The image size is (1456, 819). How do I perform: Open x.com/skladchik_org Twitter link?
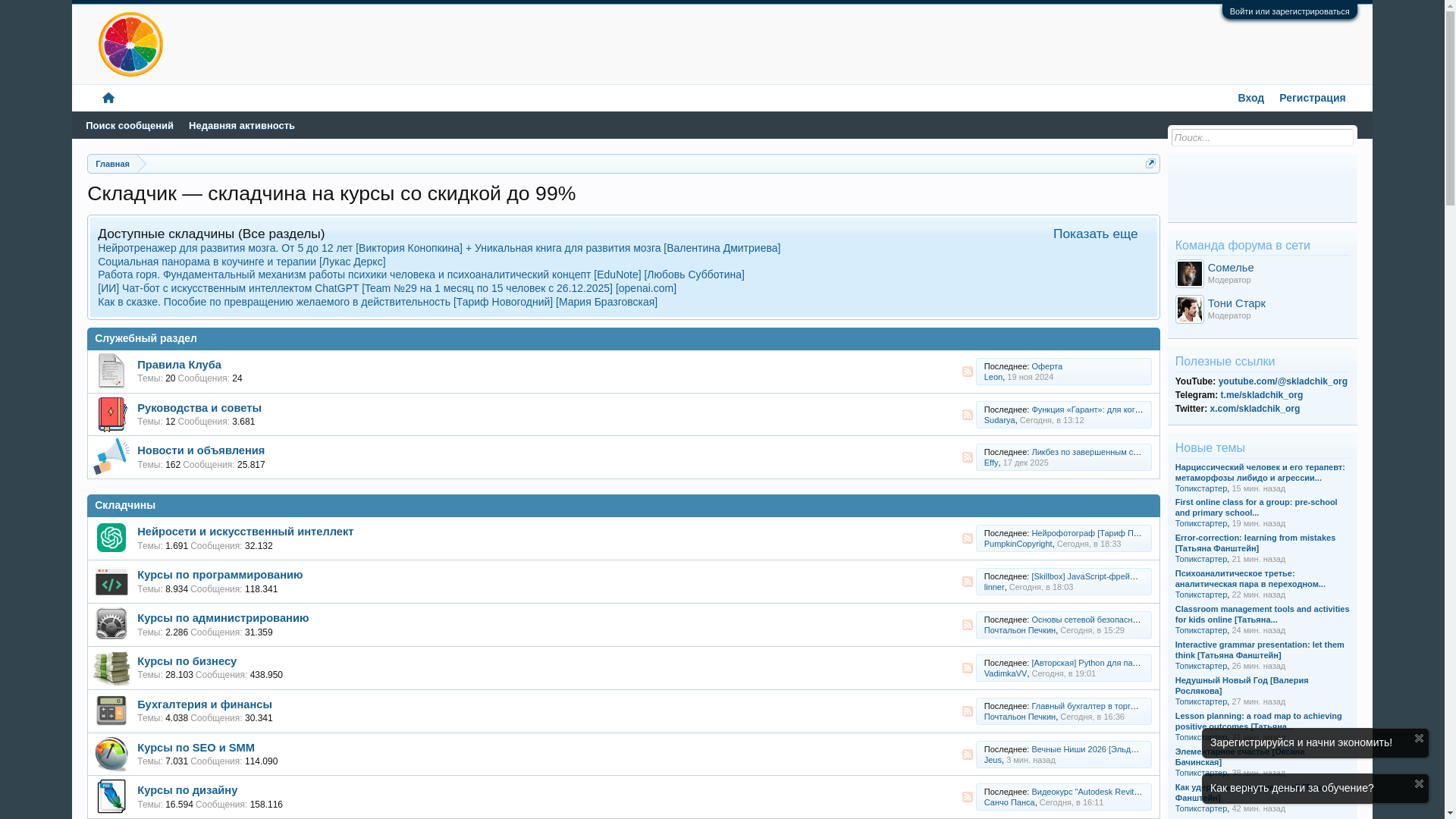click(x=1254, y=409)
